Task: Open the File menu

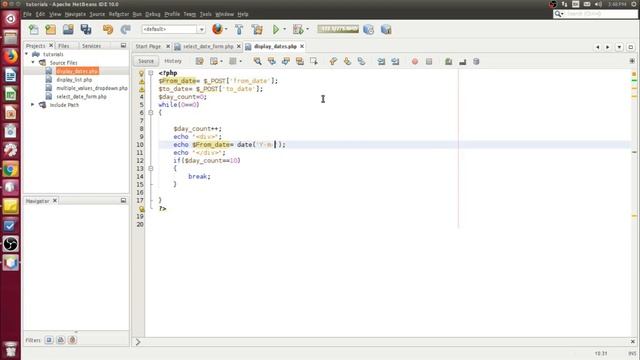Action: tap(27, 14)
